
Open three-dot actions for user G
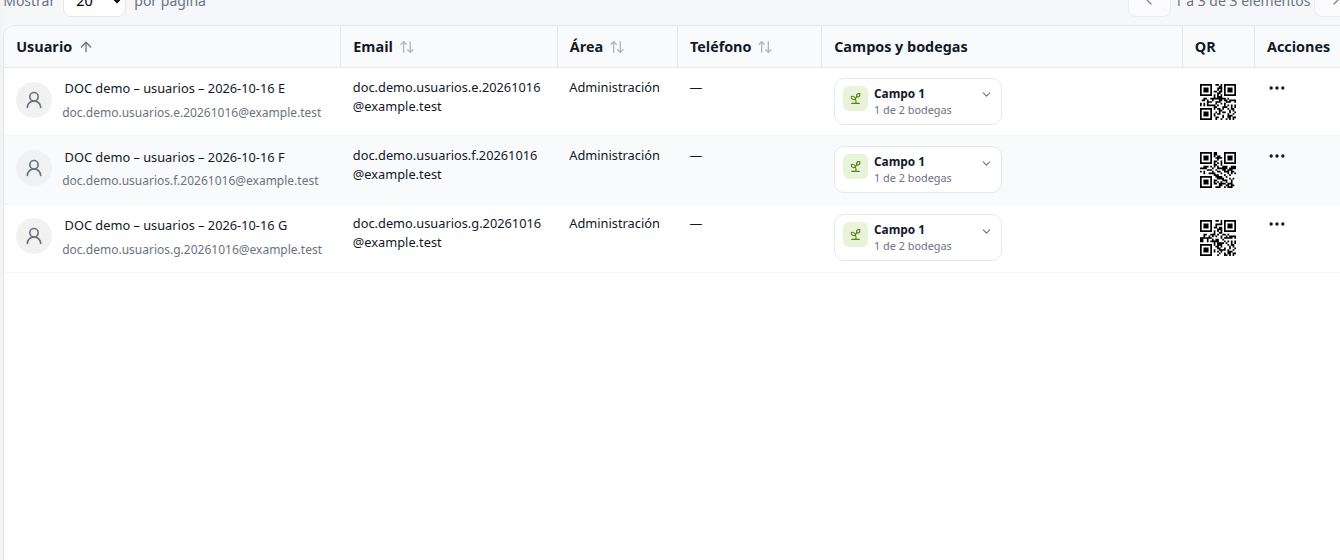point(1276,224)
